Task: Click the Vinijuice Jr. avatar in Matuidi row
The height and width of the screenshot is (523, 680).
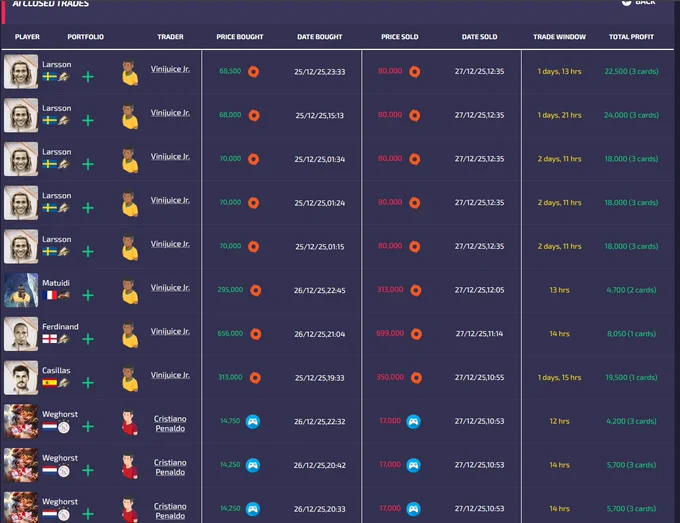Action: [130, 291]
